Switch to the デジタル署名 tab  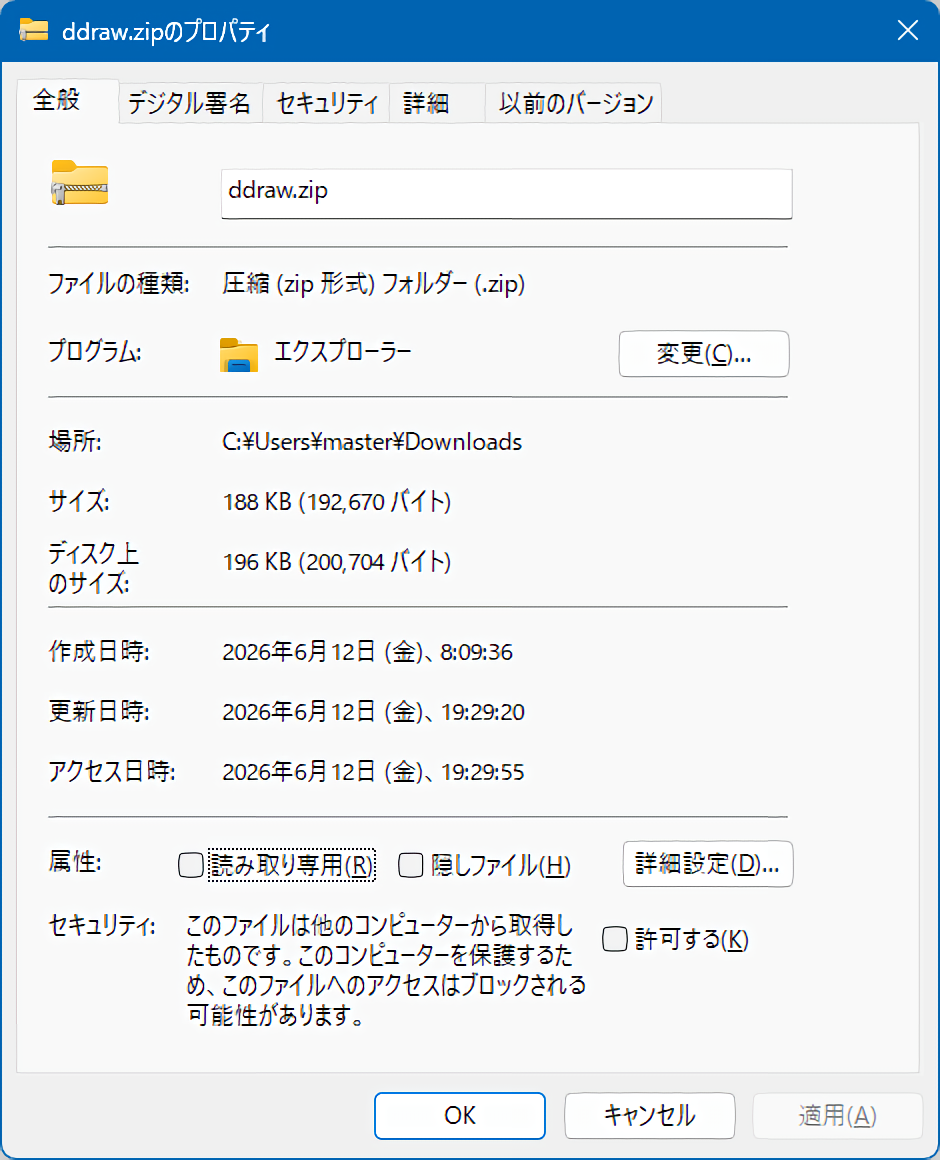point(189,103)
